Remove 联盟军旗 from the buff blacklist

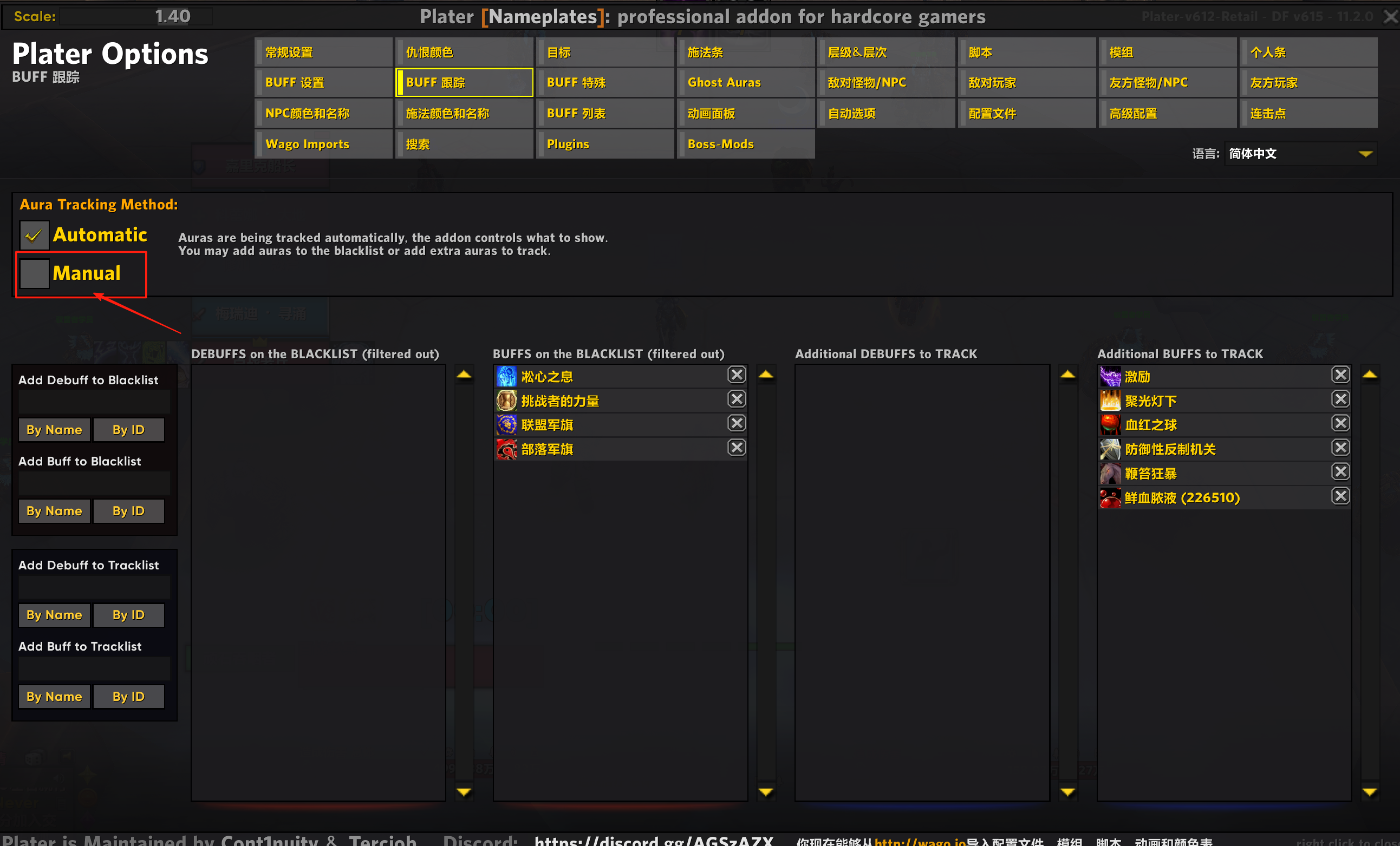click(737, 424)
